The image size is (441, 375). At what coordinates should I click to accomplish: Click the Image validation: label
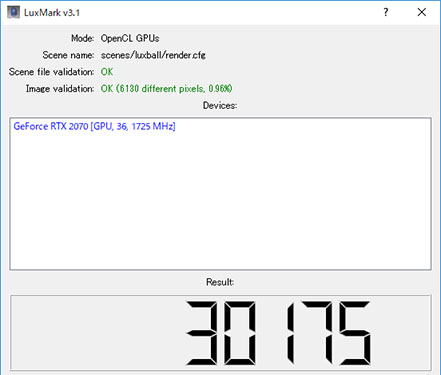[60, 89]
